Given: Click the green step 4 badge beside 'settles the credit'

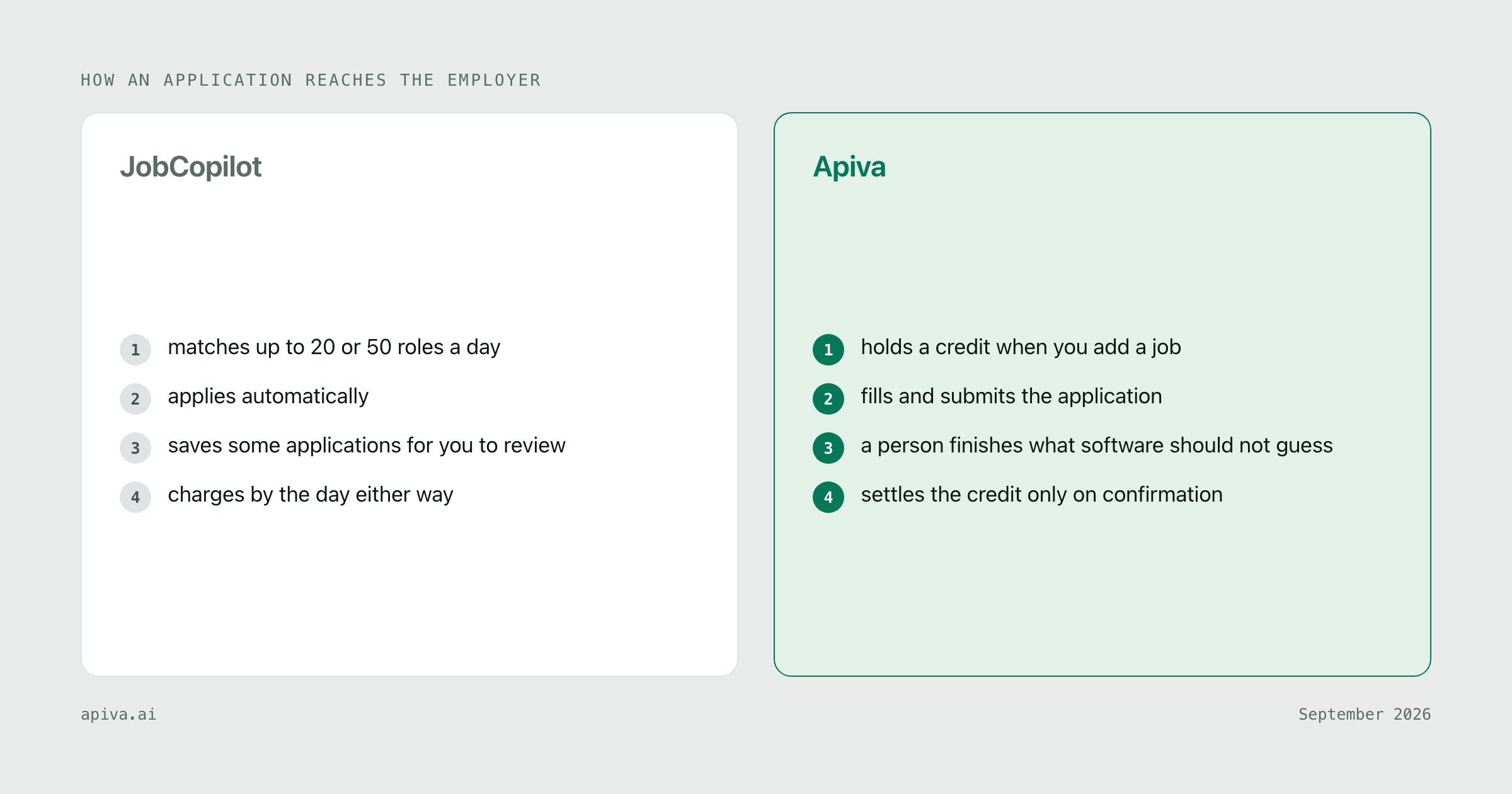Looking at the screenshot, I should point(828,497).
